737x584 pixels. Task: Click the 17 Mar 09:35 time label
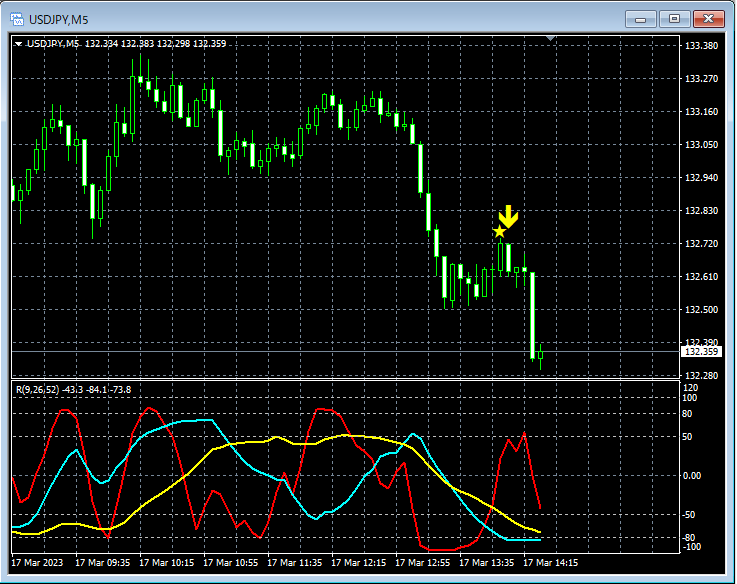[x=102, y=562]
